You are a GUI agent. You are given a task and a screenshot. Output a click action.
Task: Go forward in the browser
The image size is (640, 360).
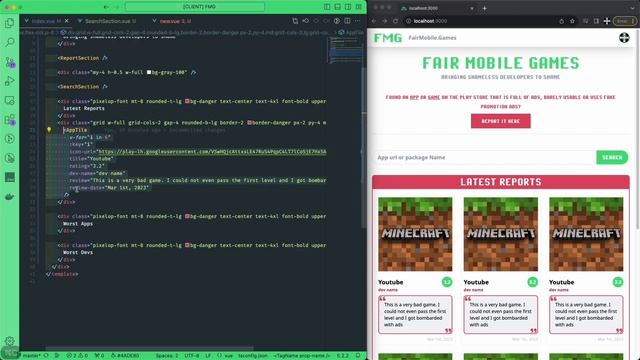pyautogui.click(x=384, y=21)
